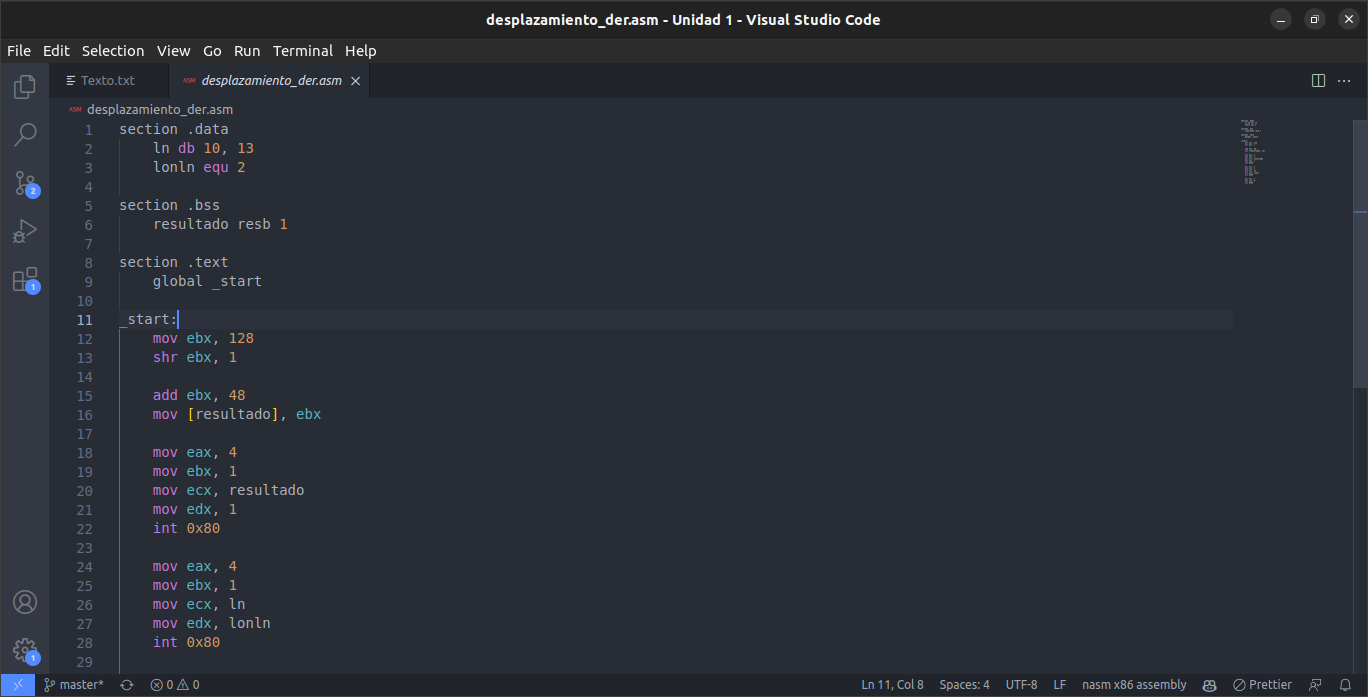Screen dimensions: 1368x697
Task: Open the Selection menu
Action: (113, 51)
